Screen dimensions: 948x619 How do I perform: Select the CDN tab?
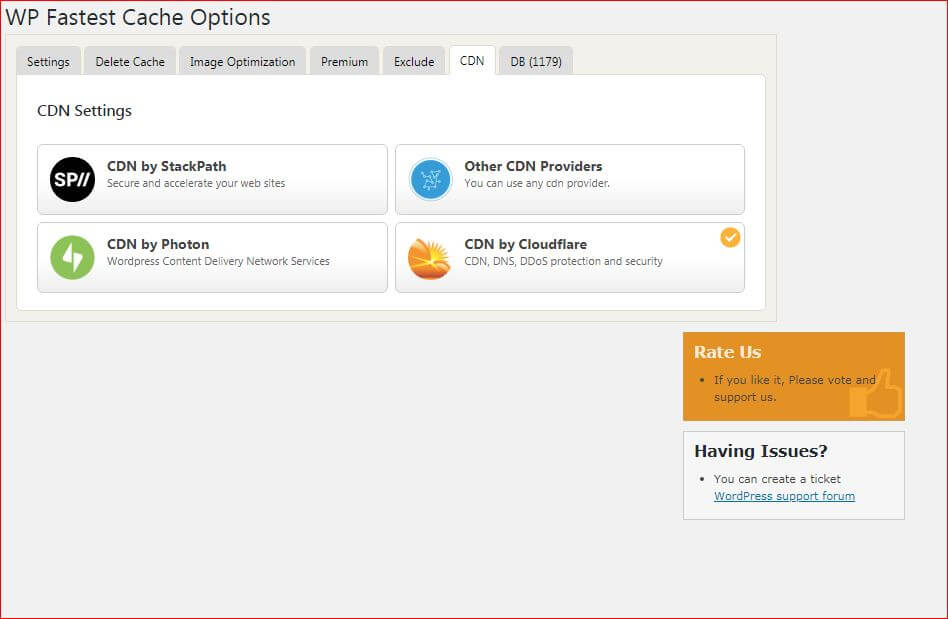pyautogui.click(x=472, y=60)
